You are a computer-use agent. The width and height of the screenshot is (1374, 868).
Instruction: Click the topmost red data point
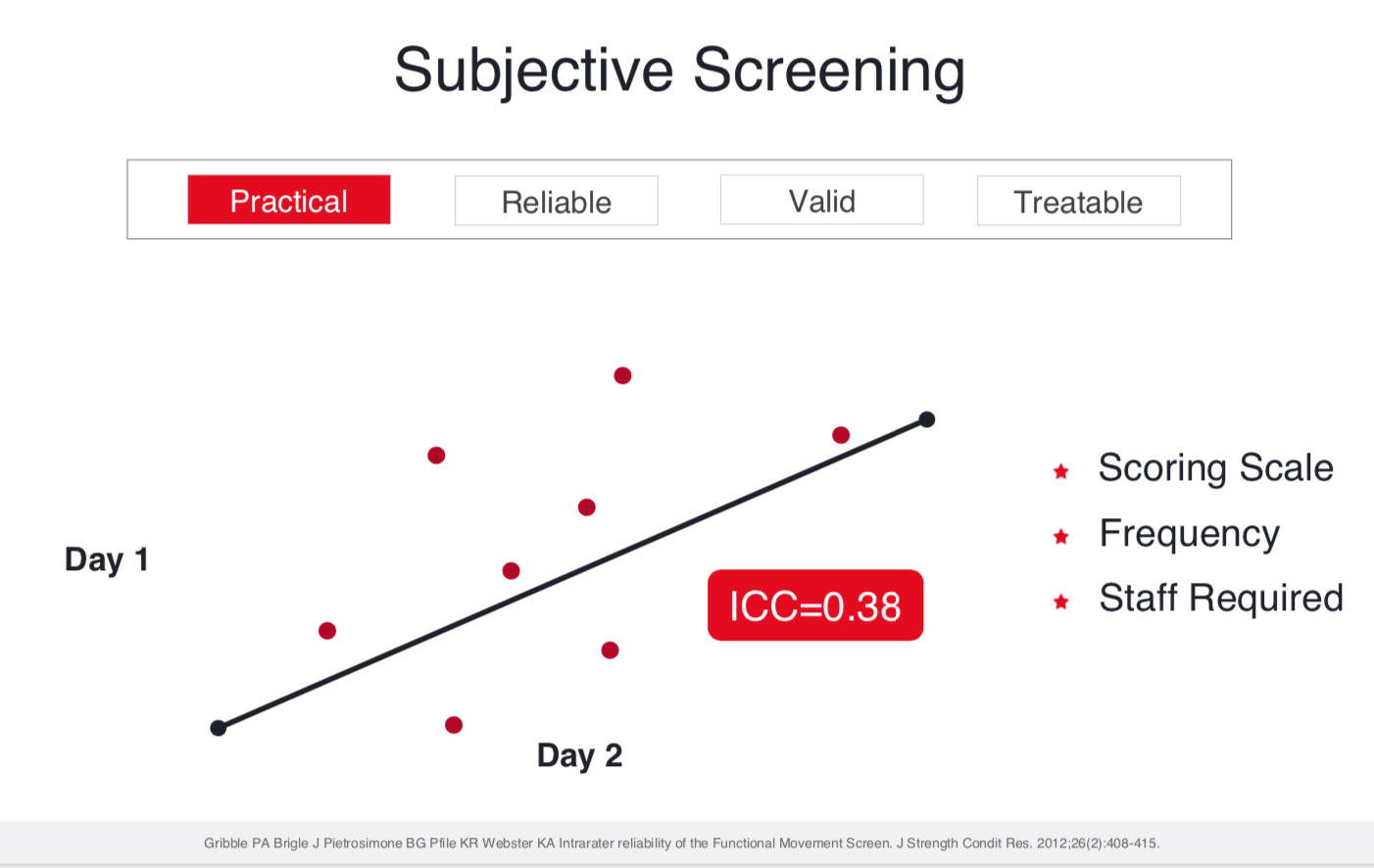point(622,375)
